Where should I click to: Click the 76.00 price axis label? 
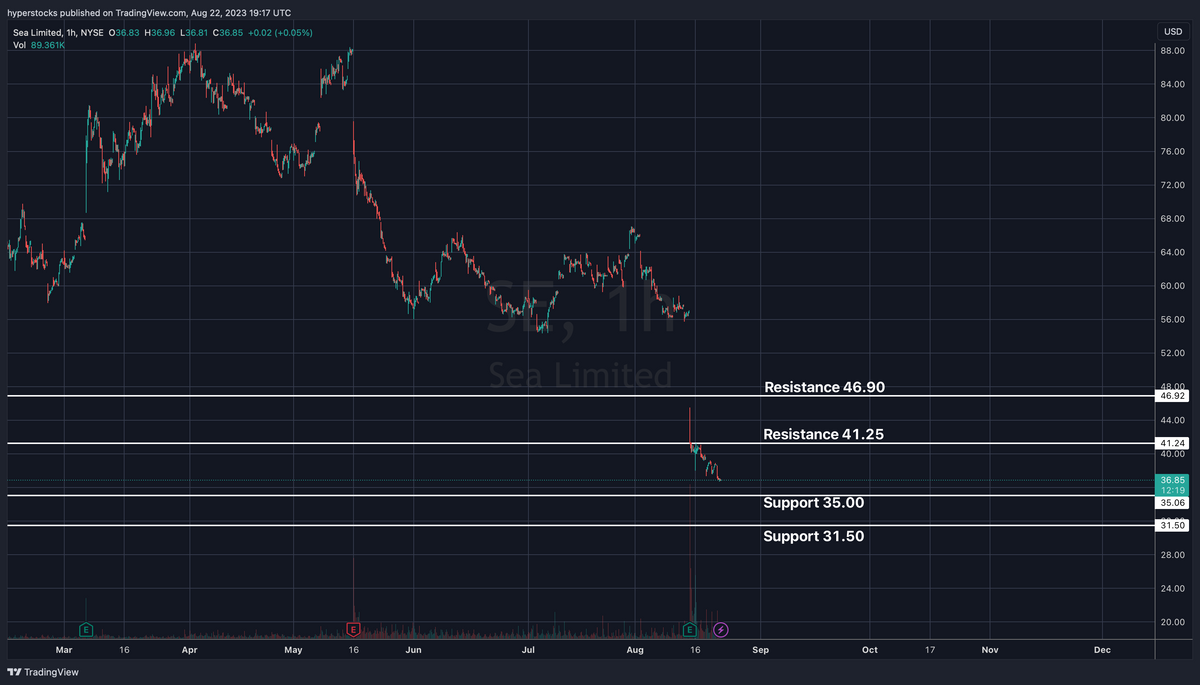[1172, 152]
